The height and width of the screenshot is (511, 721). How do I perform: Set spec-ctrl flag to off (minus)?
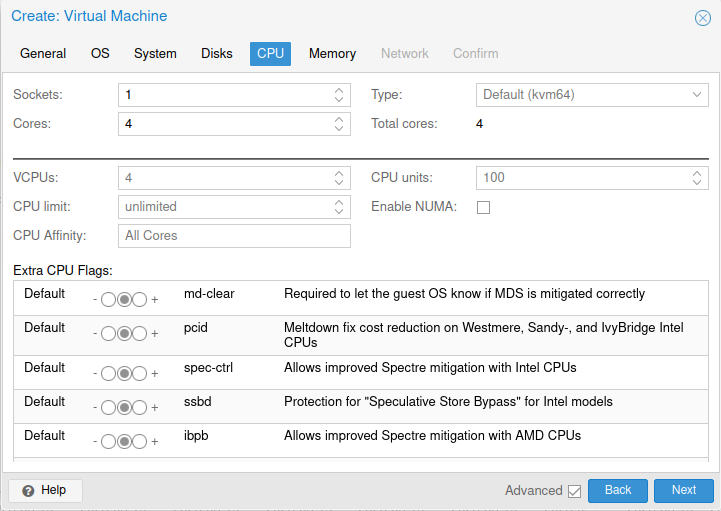(109, 374)
